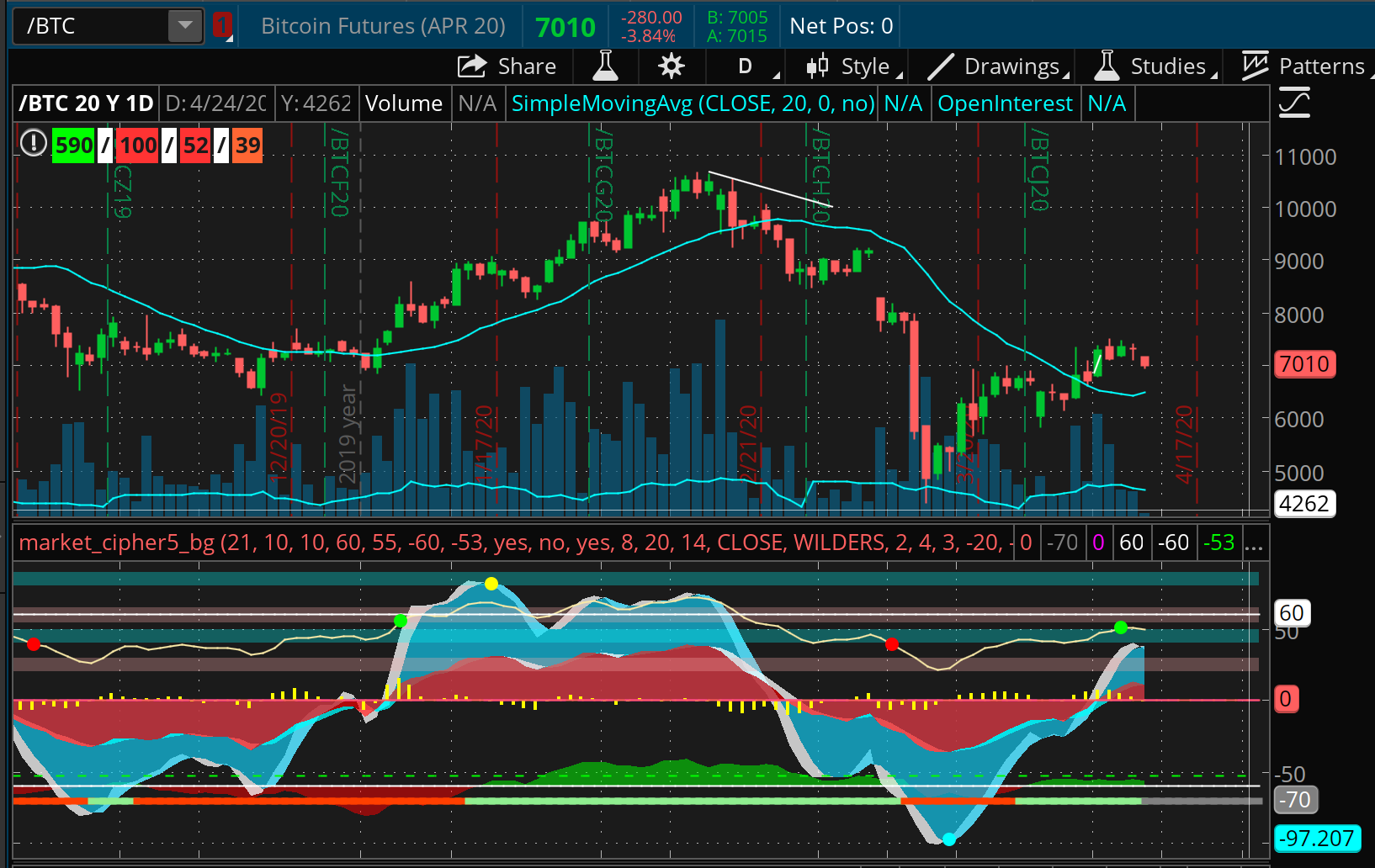Click the green 590 badge

tap(73, 145)
